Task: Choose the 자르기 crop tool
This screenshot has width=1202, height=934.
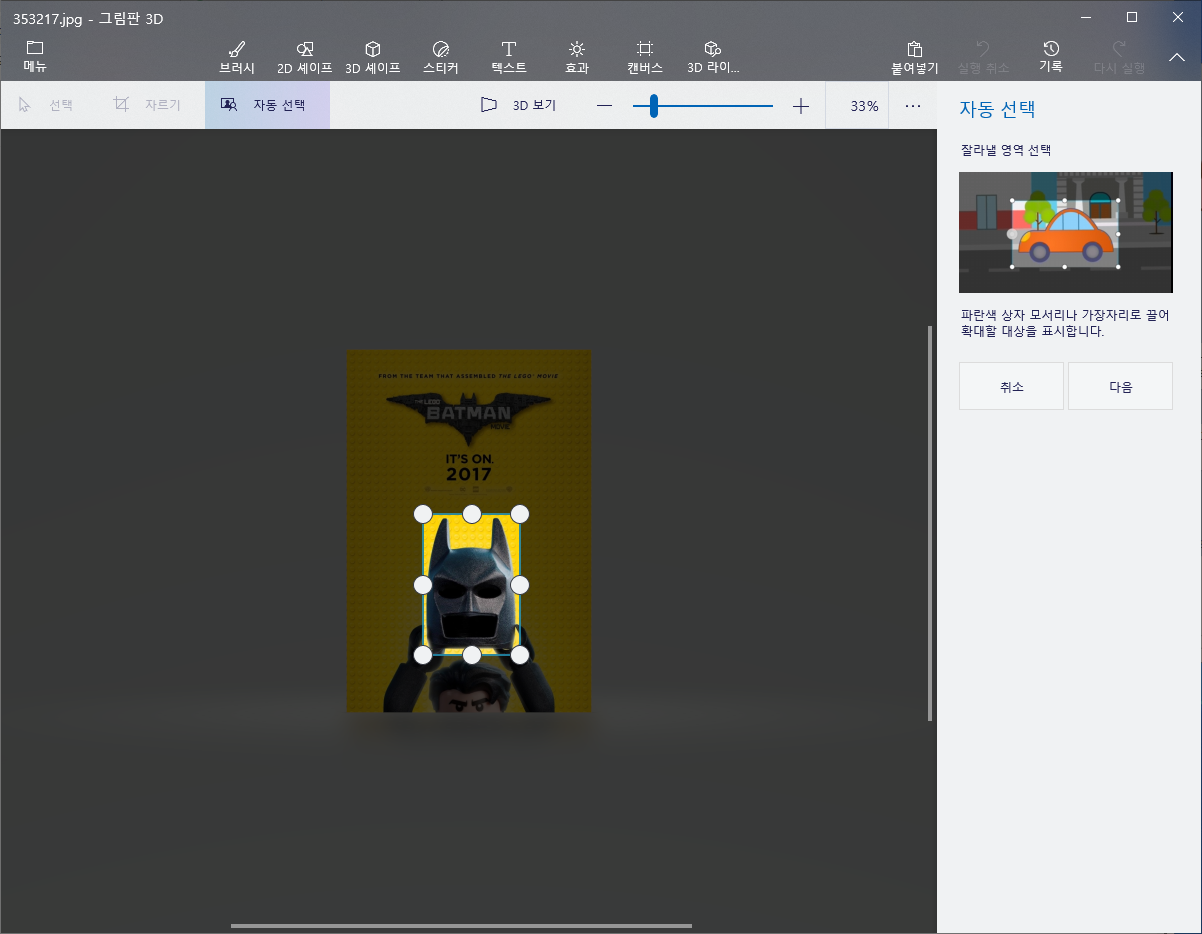Action: point(147,105)
